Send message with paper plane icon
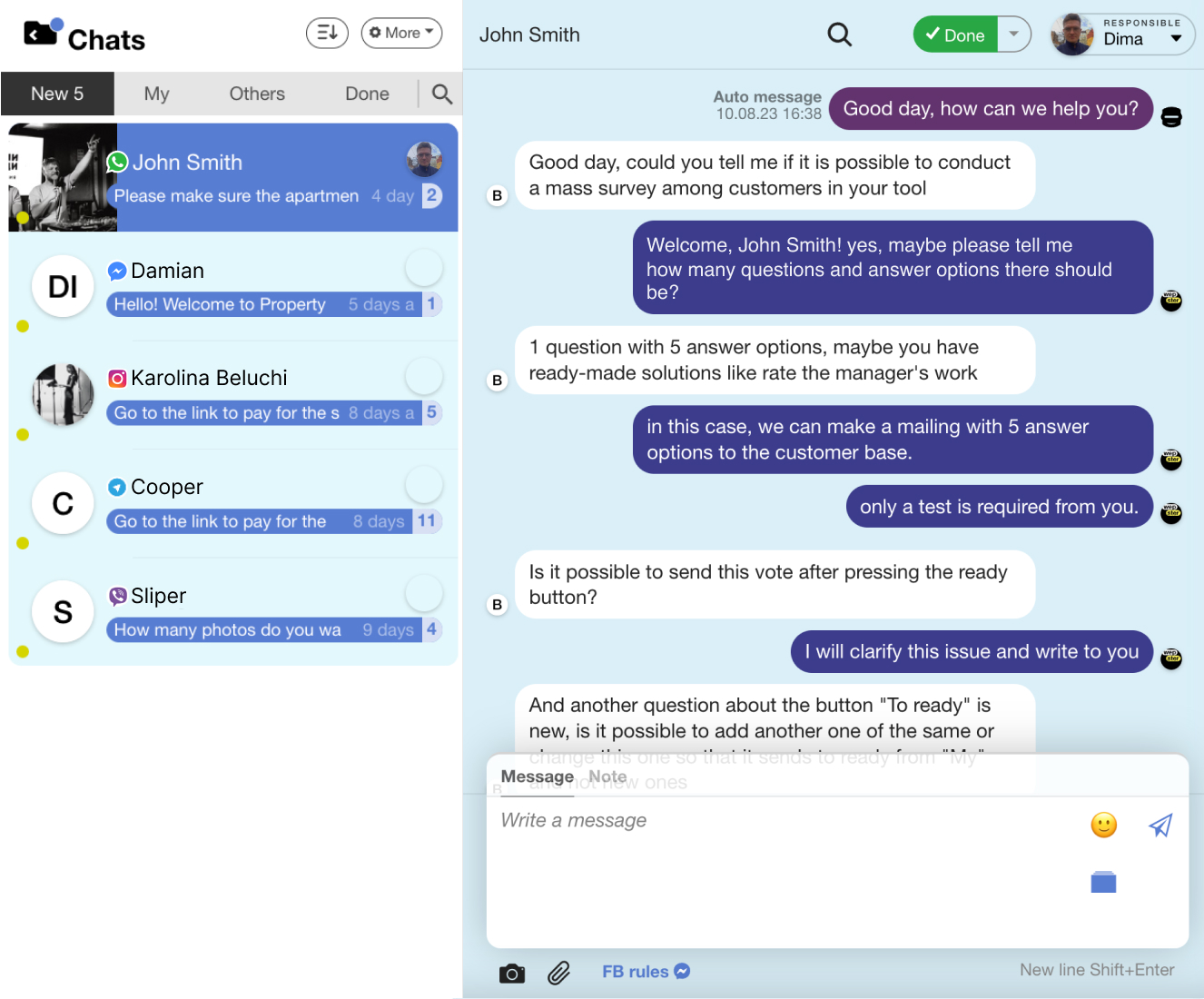This screenshot has height=999, width=1204. [1160, 825]
